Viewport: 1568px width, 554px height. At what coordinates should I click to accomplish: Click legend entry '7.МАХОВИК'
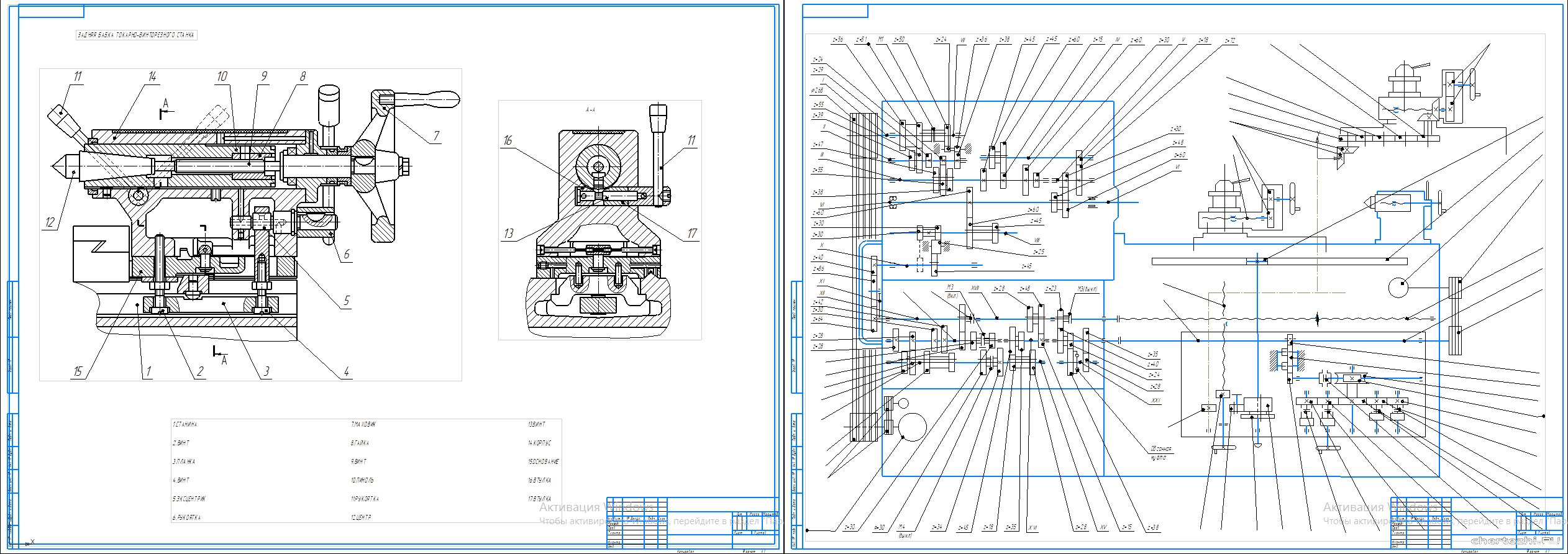[363, 425]
